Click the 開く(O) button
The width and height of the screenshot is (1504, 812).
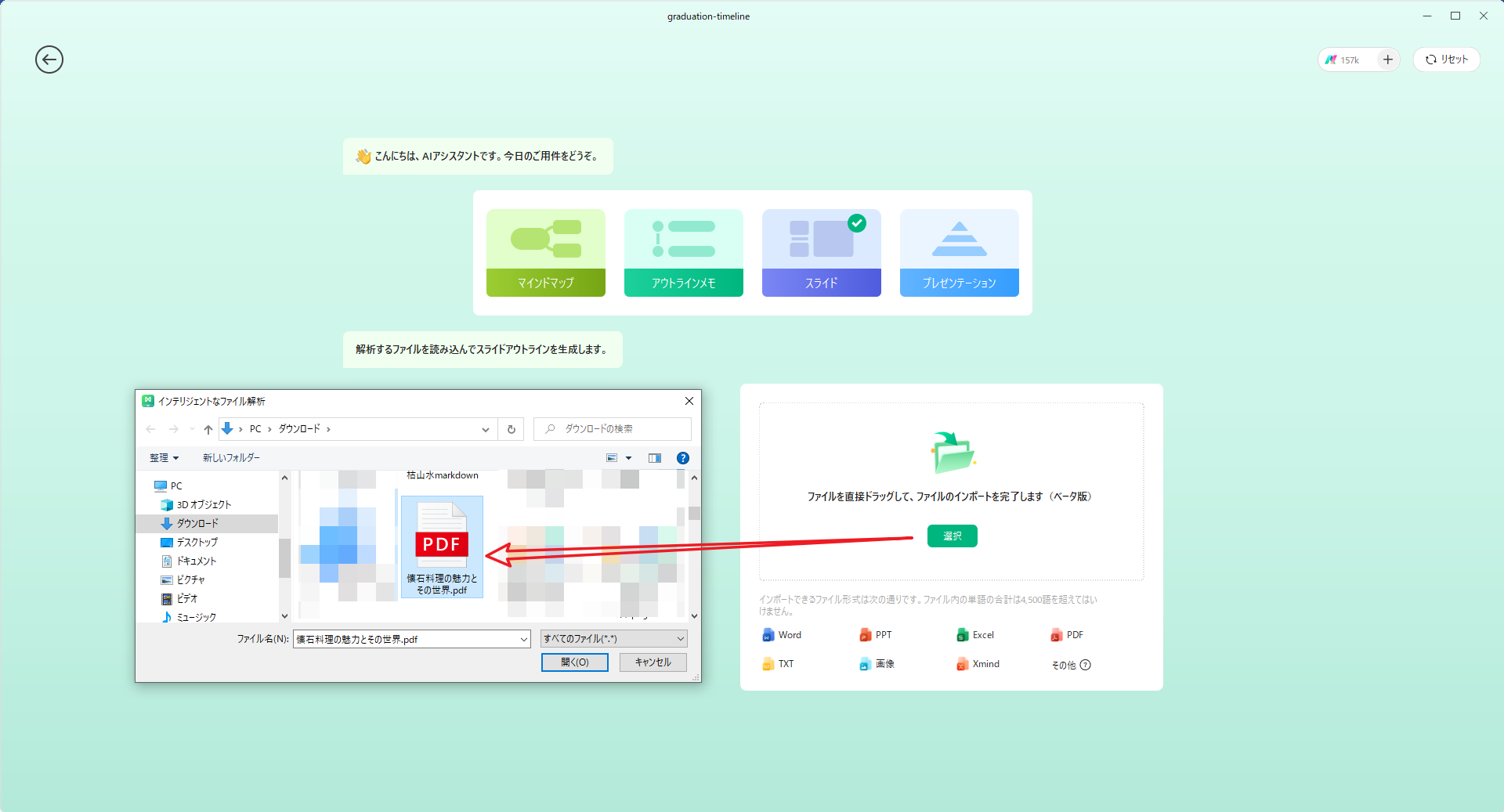coord(575,662)
